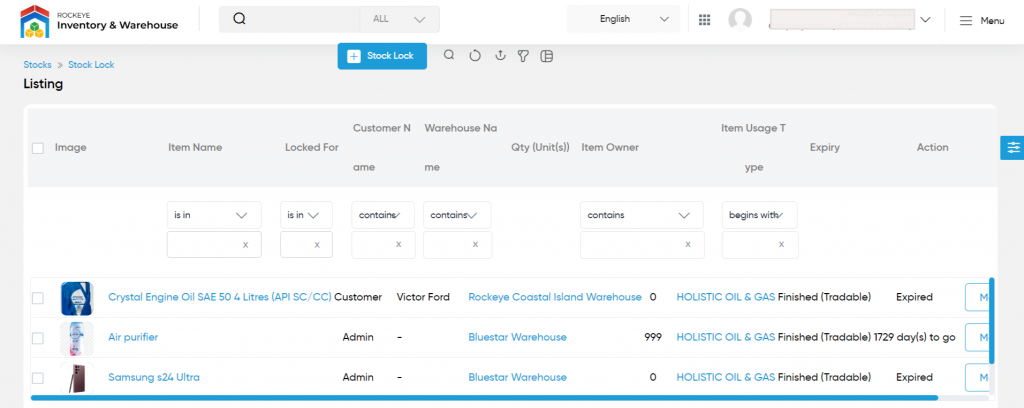Click the toolbar search icon next to Stock Lock
This screenshot has width=1024, height=408.
point(449,55)
